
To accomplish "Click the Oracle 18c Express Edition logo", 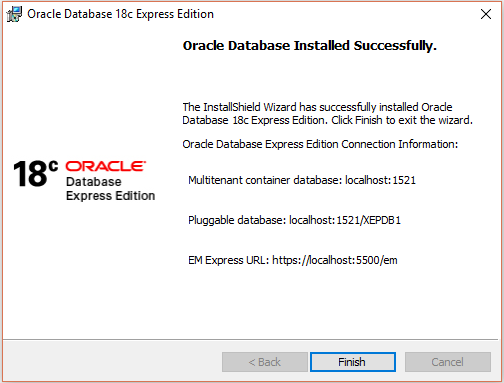I will 84,180.
